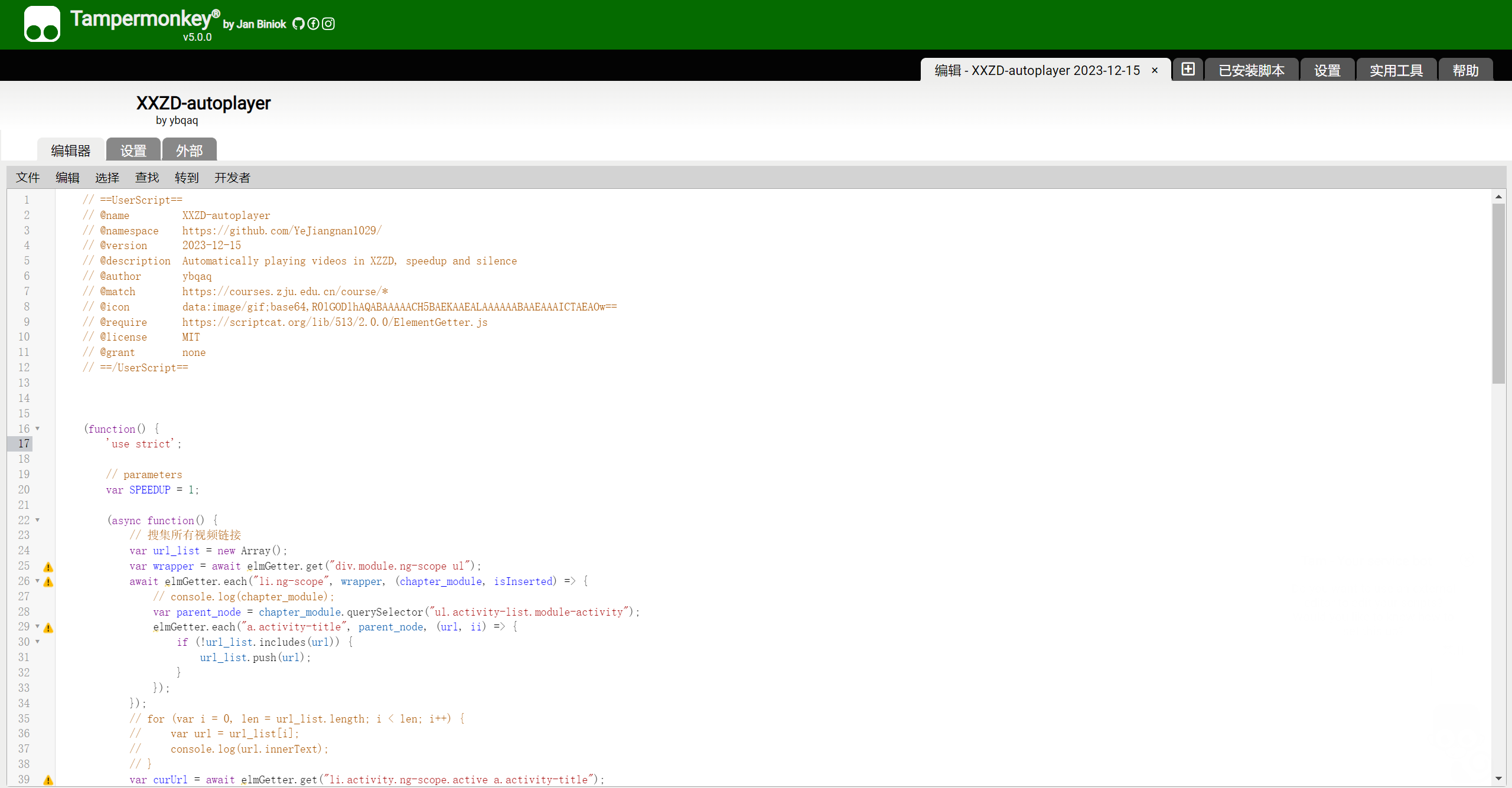Open the 已安装脚本 list
This screenshot has width=1512, height=788.
[x=1251, y=70]
